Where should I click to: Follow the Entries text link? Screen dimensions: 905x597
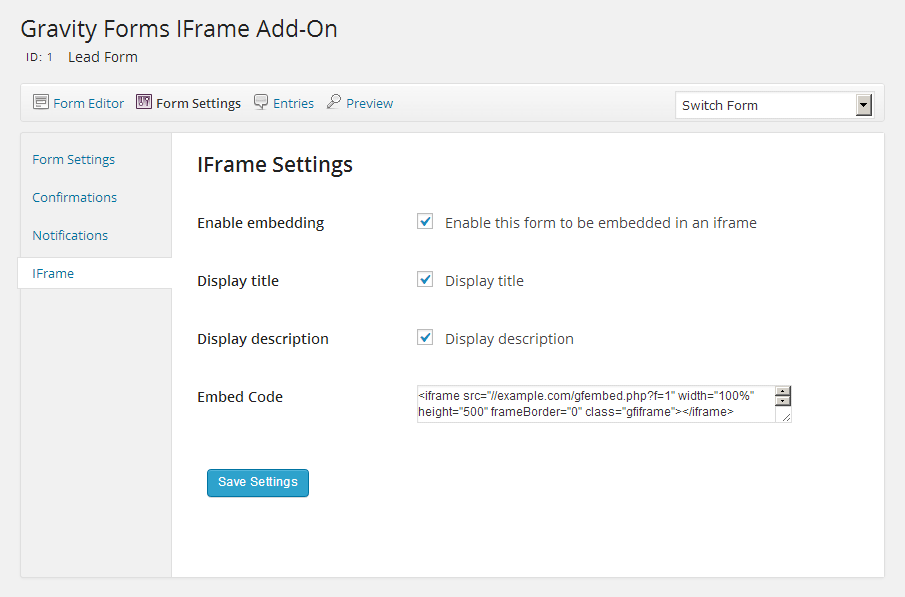pos(293,103)
